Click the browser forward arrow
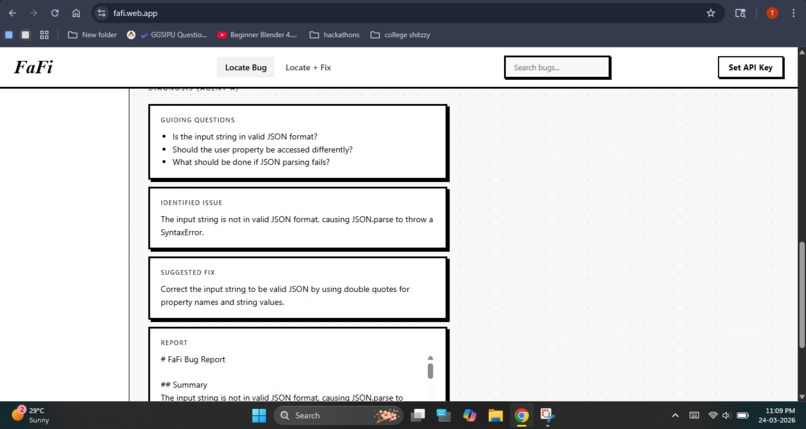 (33, 13)
